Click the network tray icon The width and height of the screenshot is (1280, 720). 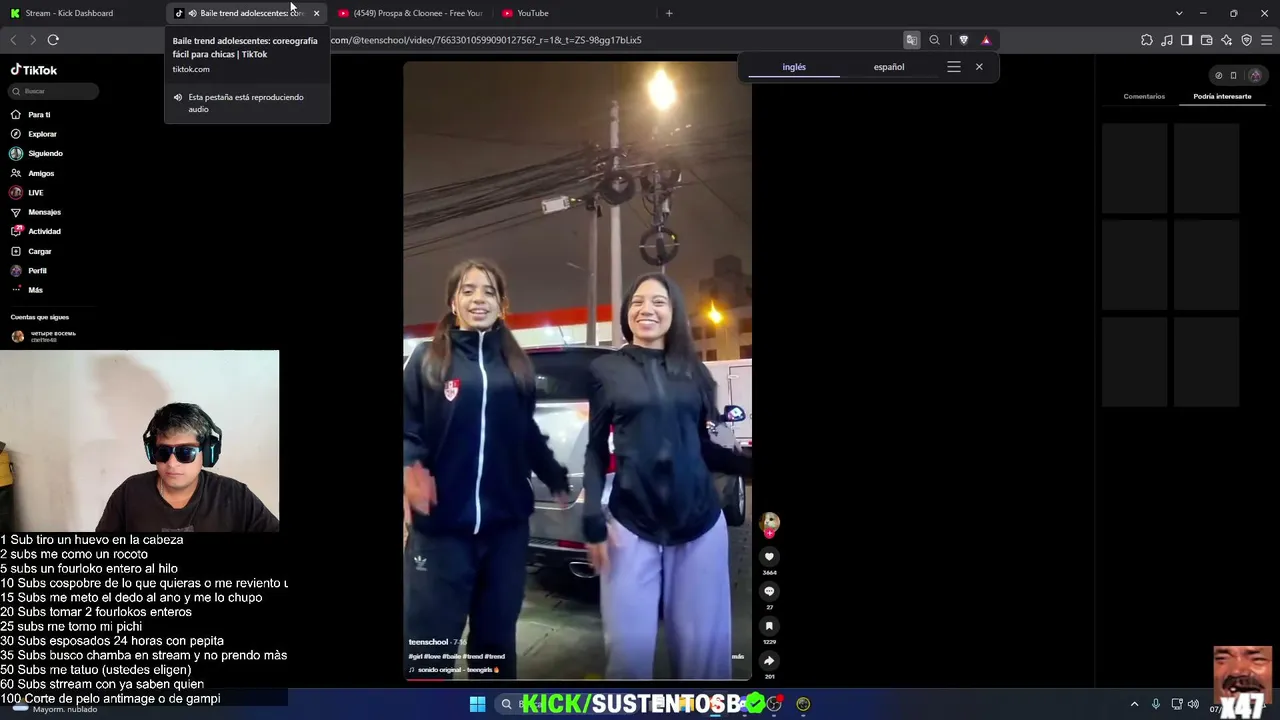pyautogui.click(x=1177, y=704)
